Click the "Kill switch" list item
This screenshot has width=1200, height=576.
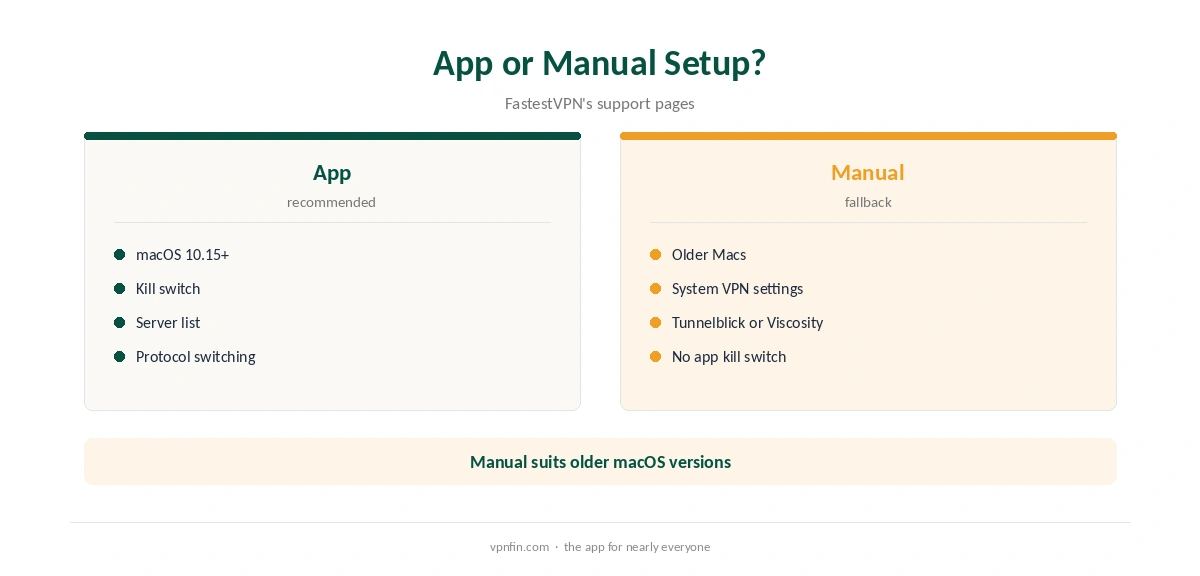coord(168,288)
